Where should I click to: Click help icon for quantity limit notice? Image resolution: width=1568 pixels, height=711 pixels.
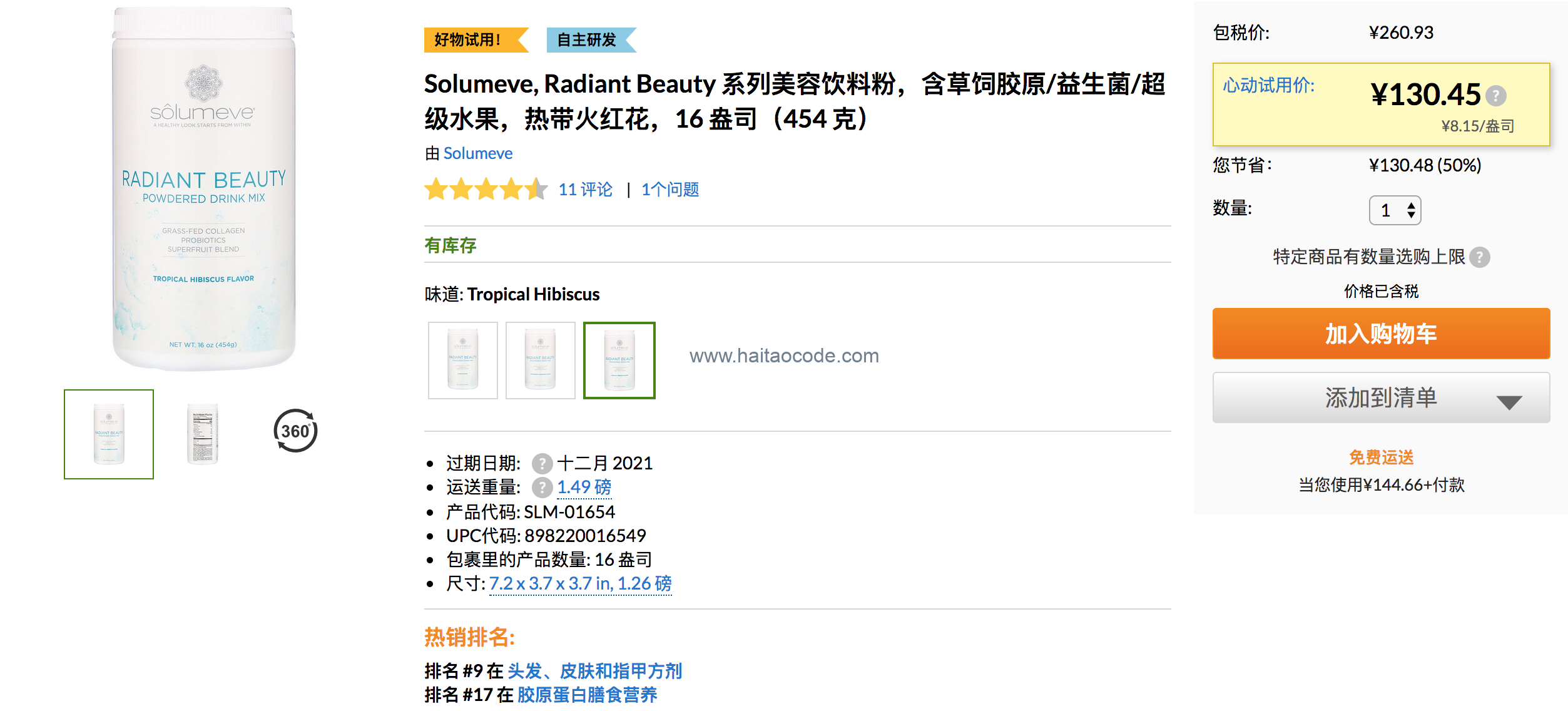(1480, 257)
